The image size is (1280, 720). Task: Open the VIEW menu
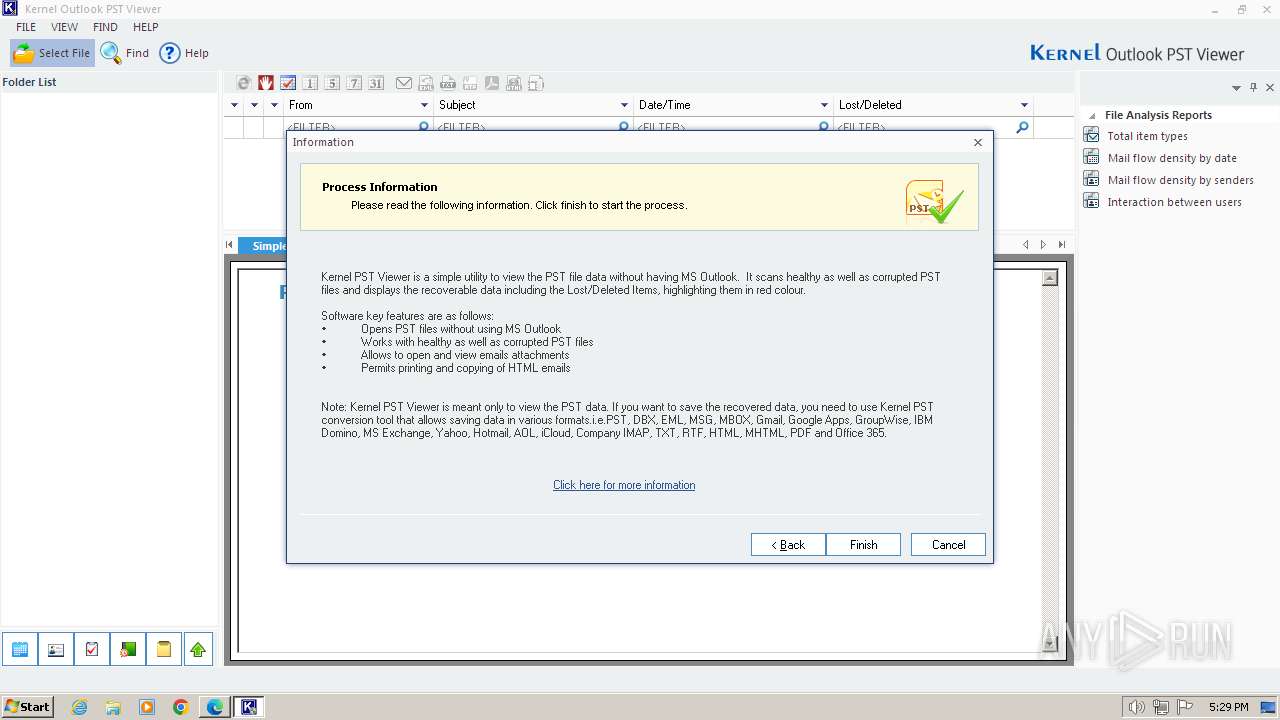pos(64,27)
